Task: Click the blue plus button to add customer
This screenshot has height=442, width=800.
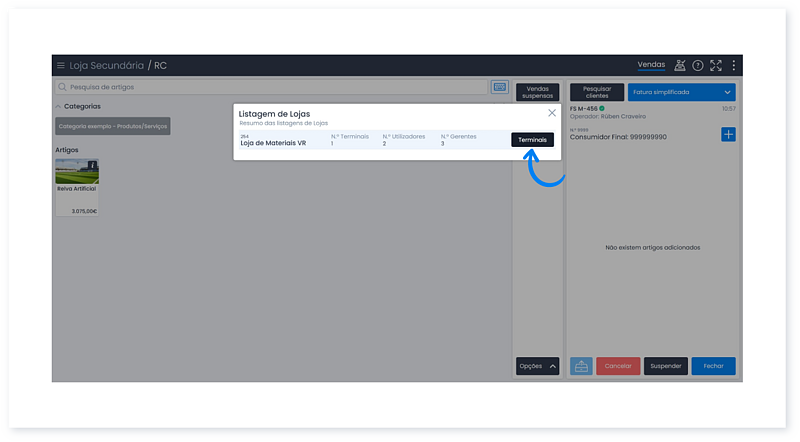Action: [x=728, y=134]
